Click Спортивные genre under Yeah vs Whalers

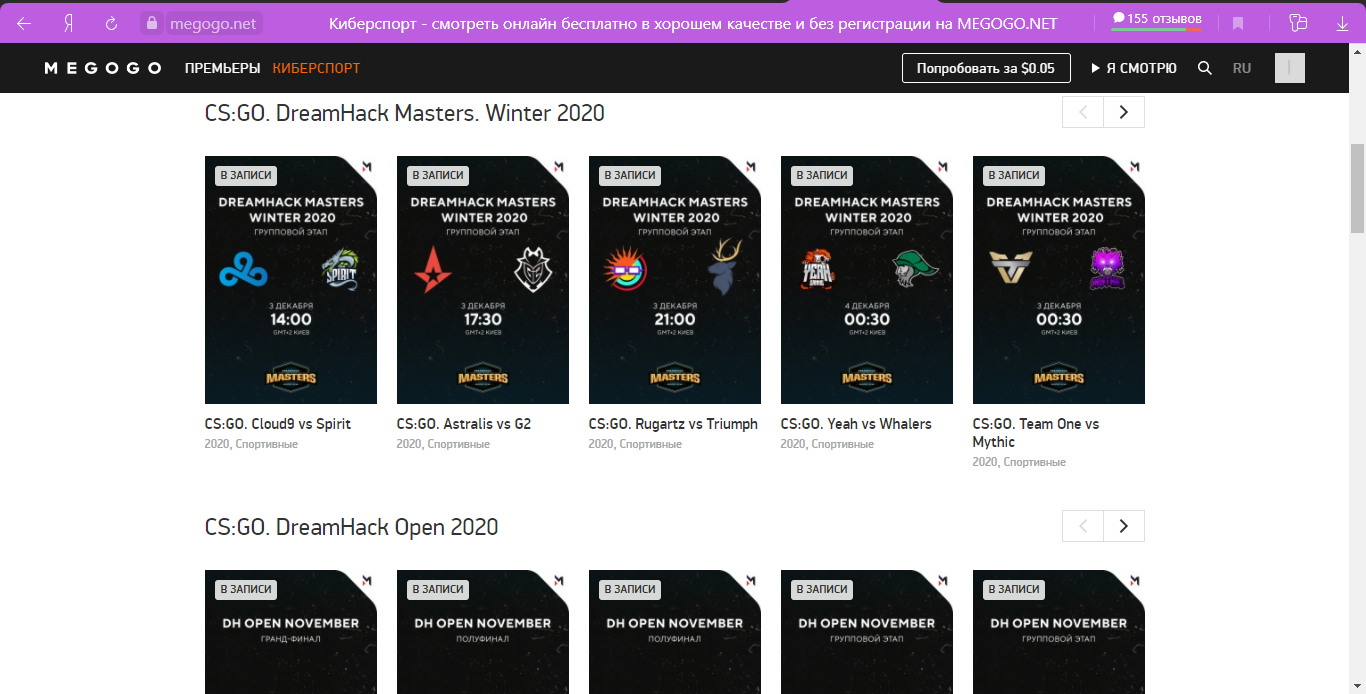843,444
